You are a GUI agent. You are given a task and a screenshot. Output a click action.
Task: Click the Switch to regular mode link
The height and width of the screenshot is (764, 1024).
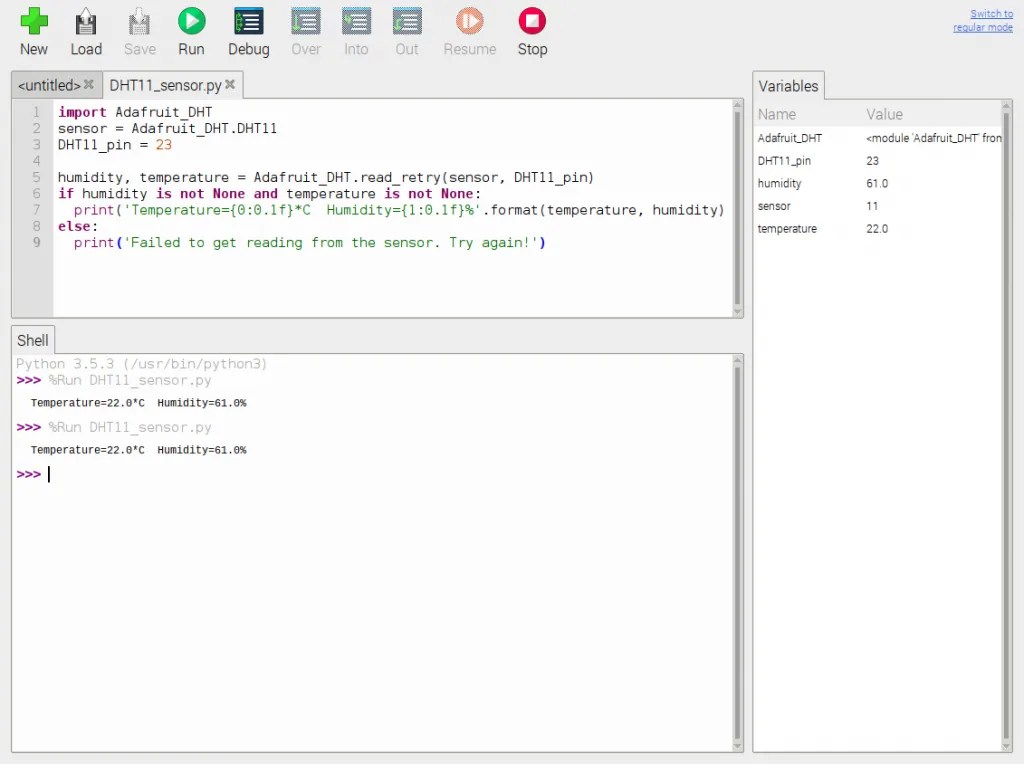tap(984, 20)
